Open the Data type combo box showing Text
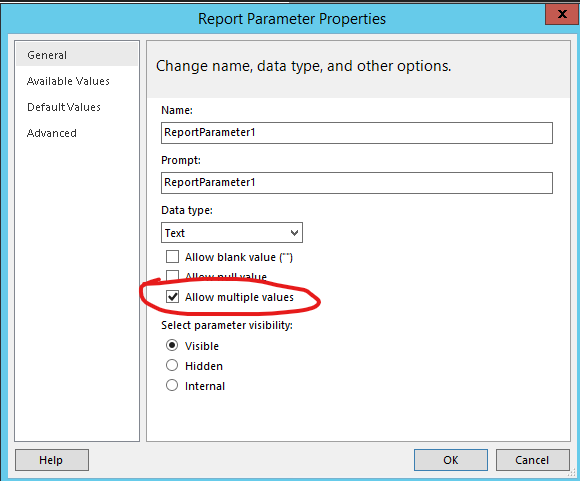Image resolution: width=580 pixels, height=481 pixels. [232, 233]
